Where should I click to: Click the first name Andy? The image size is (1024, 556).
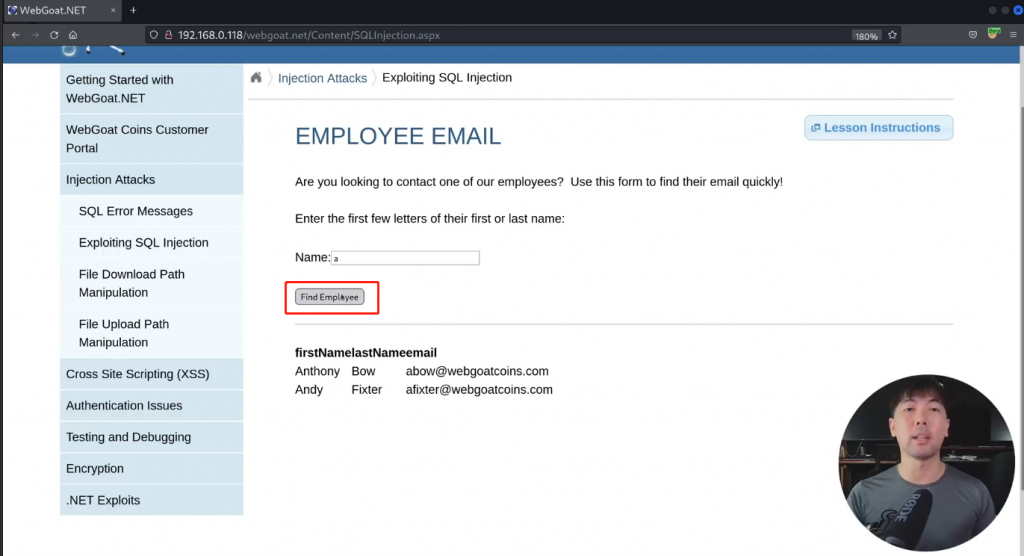tap(309, 389)
